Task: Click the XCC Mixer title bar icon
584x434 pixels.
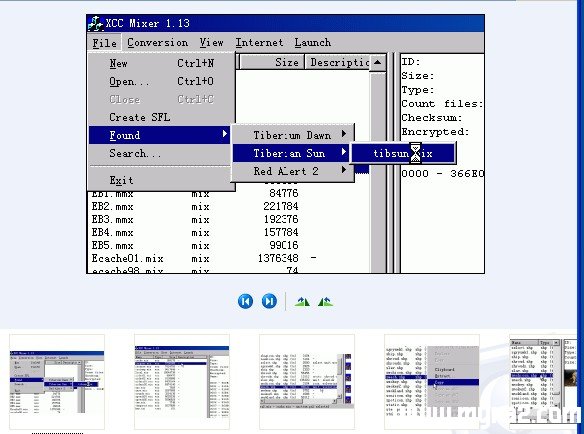Action: pos(95,23)
